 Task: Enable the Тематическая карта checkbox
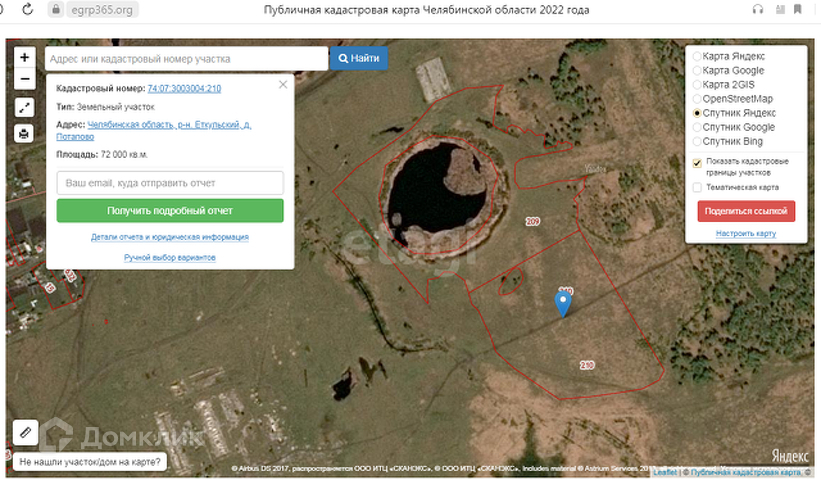(x=697, y=187)
